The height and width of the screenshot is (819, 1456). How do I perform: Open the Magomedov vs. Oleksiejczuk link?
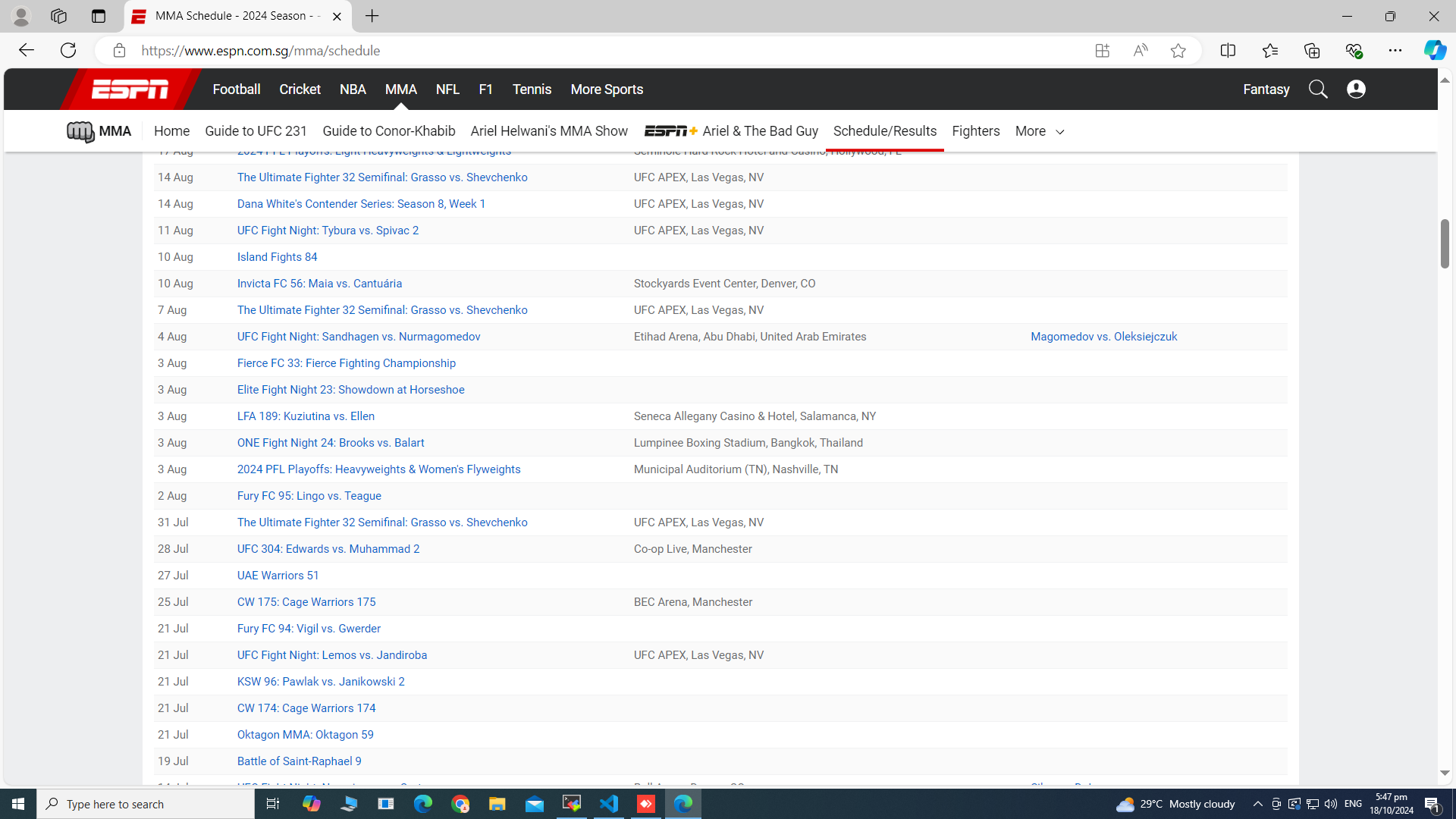pos(1103,337)
